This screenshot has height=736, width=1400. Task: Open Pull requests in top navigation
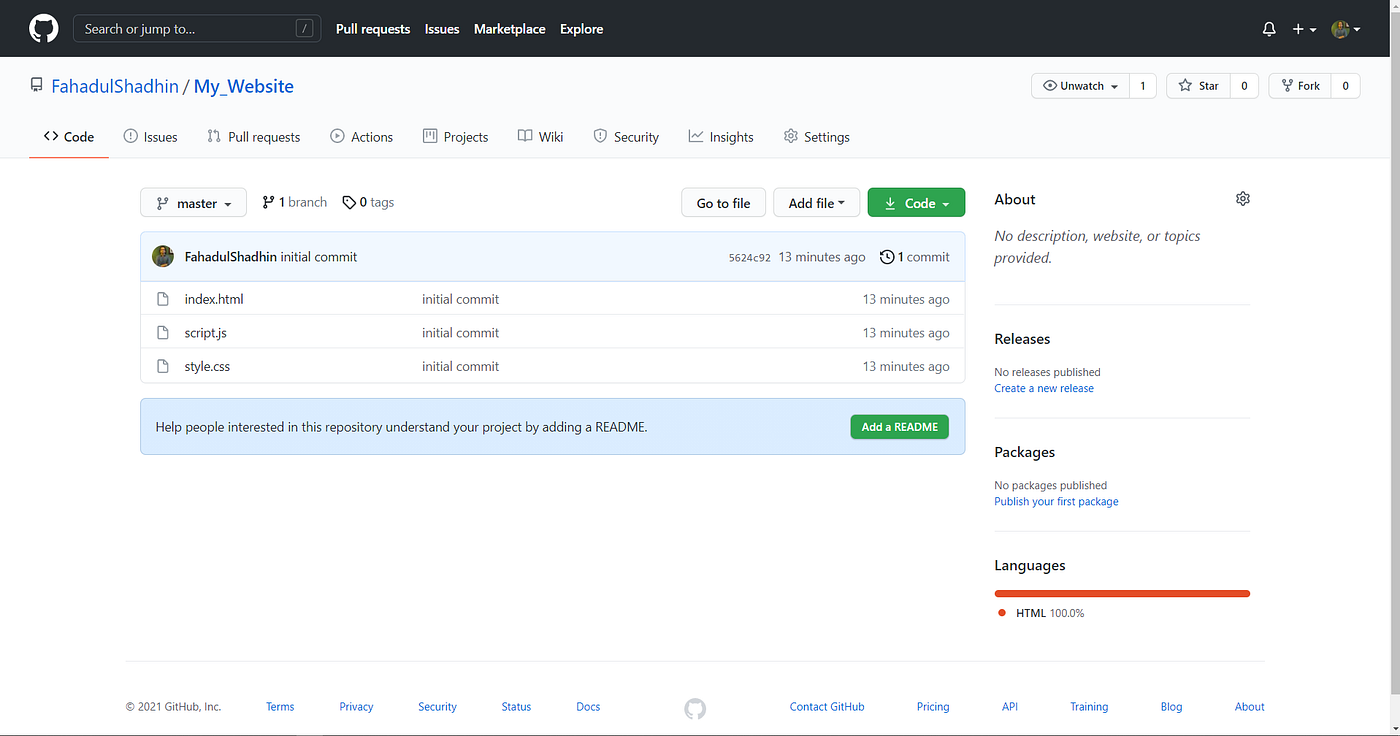[373, 29]
